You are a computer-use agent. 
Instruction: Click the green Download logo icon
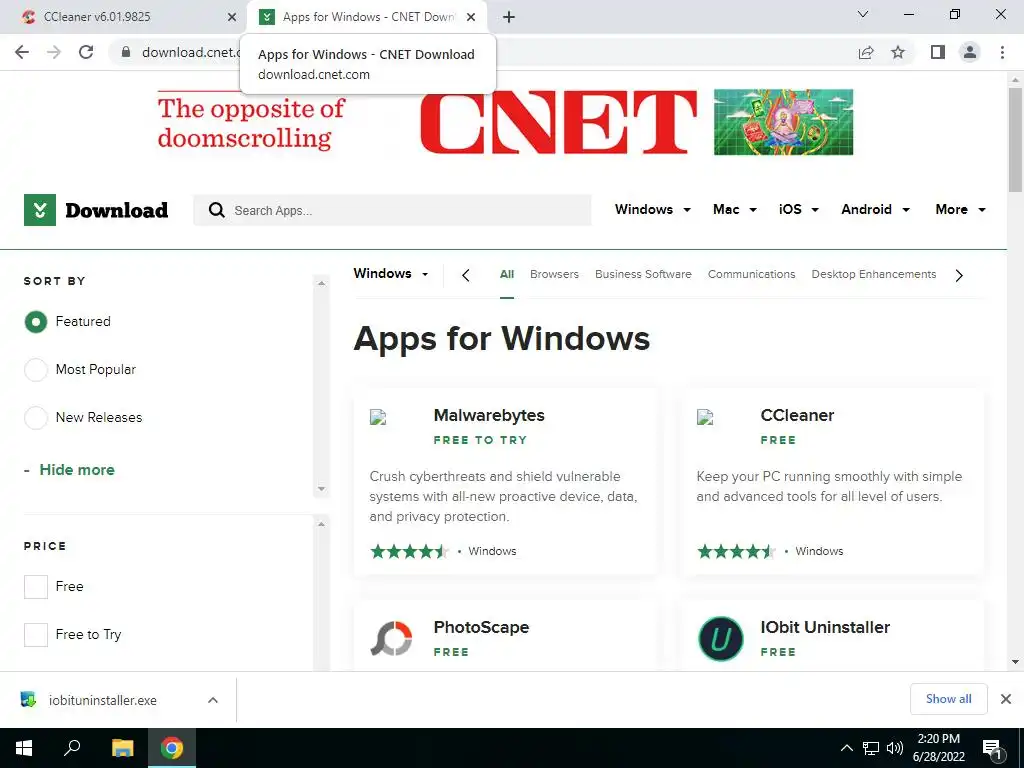40,210
